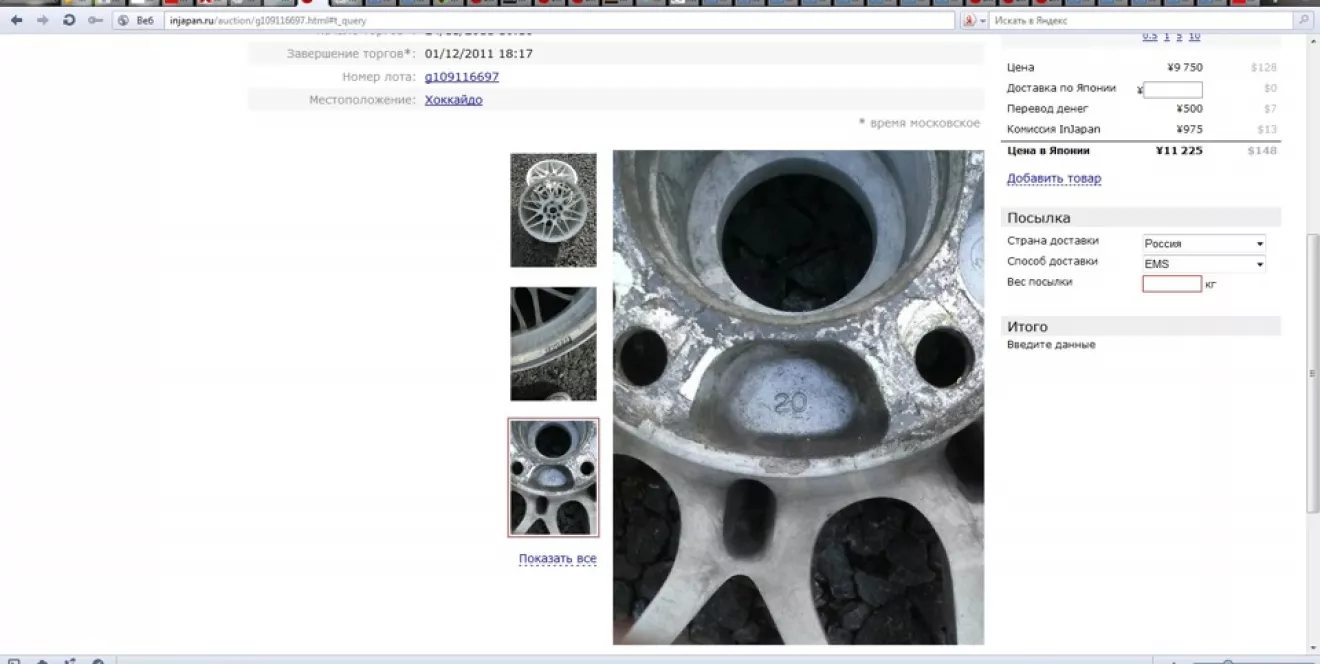The height and width of the screenshot is (664, 1320).
Task: Open lot number g109116697 link
Action: [461, 77]
